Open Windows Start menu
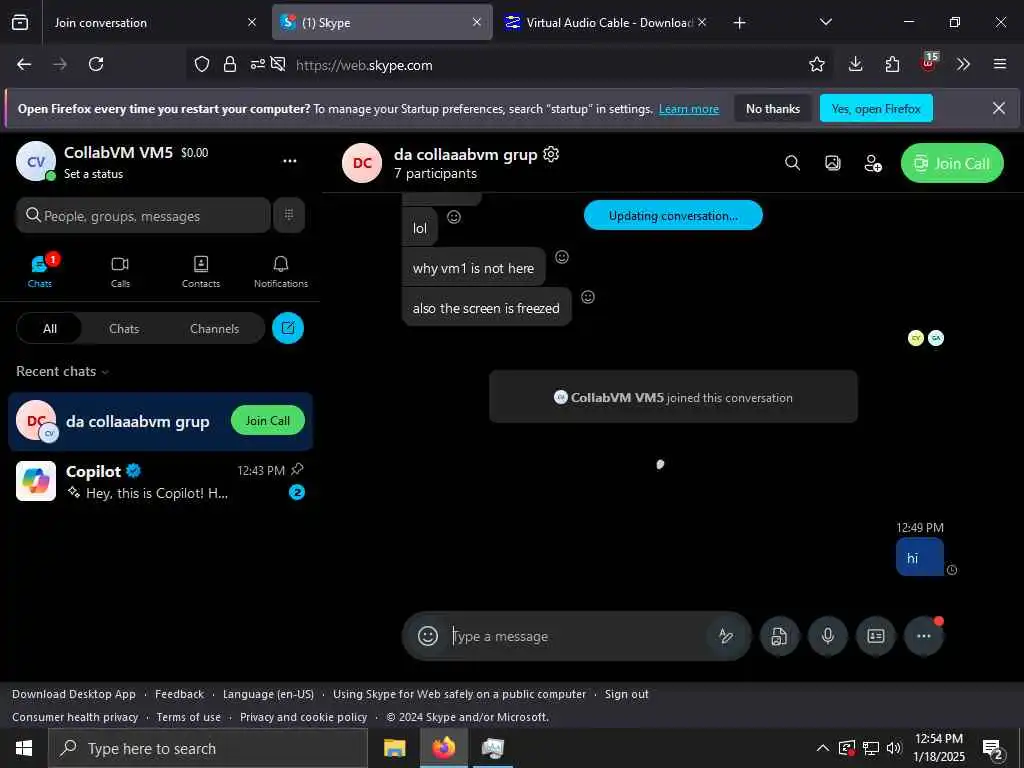This screenshot has height=768, width=1024. point(24,748)
